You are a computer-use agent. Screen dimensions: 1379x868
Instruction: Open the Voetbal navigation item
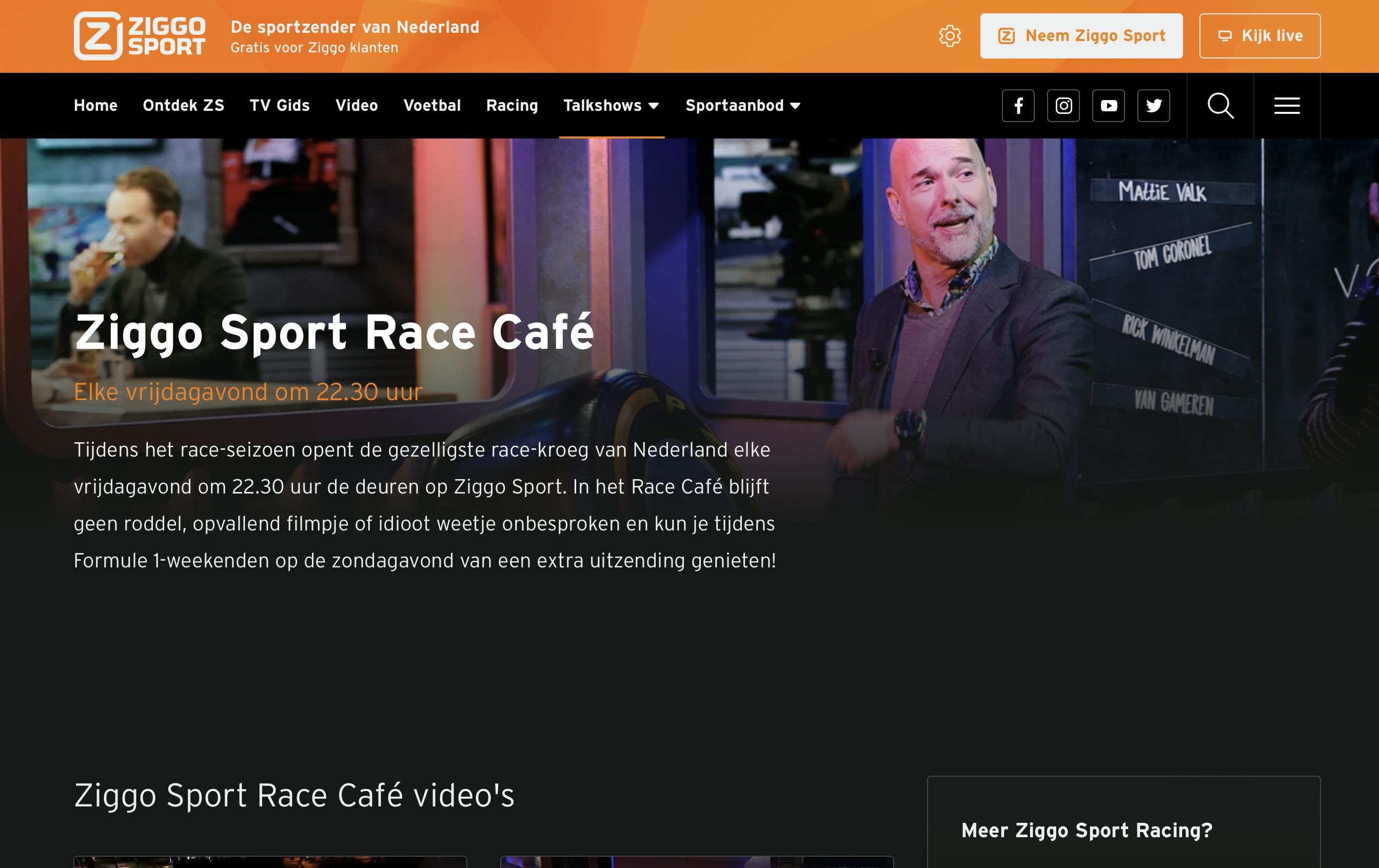[x=432, y=106]
